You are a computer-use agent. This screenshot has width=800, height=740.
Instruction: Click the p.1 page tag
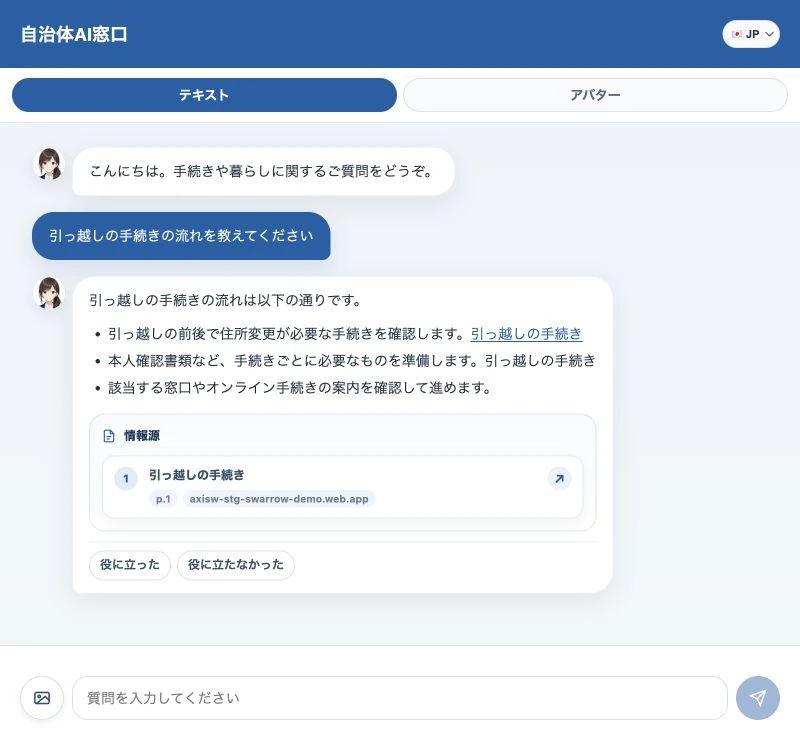(163, 499)
